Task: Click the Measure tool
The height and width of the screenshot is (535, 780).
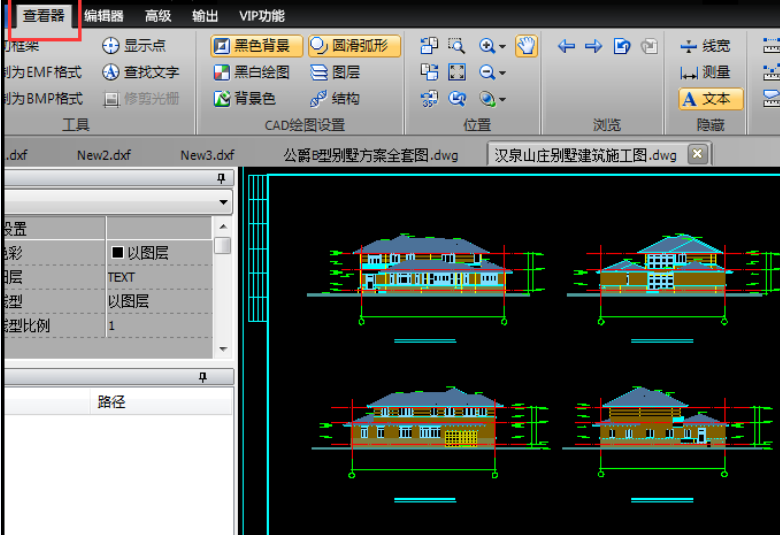Action: 706,72
